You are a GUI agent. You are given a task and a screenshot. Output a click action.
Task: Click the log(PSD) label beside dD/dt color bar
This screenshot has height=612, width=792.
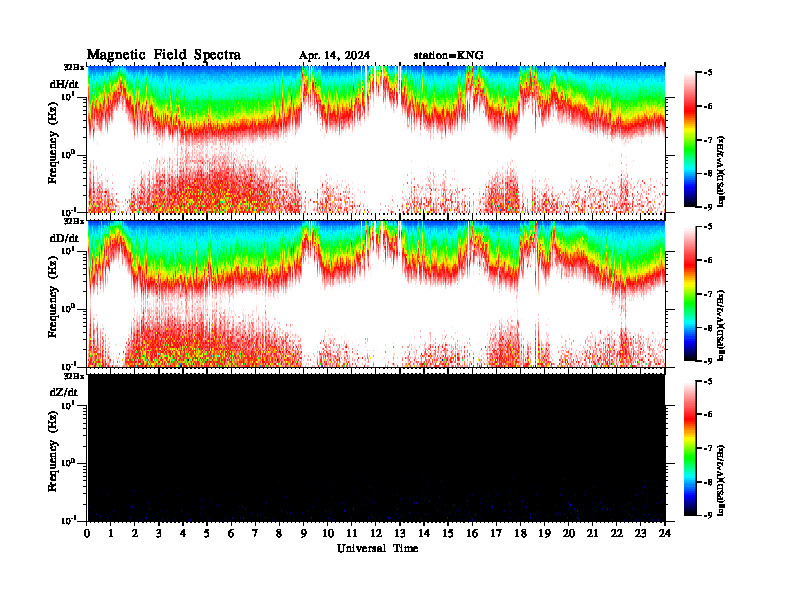click(721, 325)
